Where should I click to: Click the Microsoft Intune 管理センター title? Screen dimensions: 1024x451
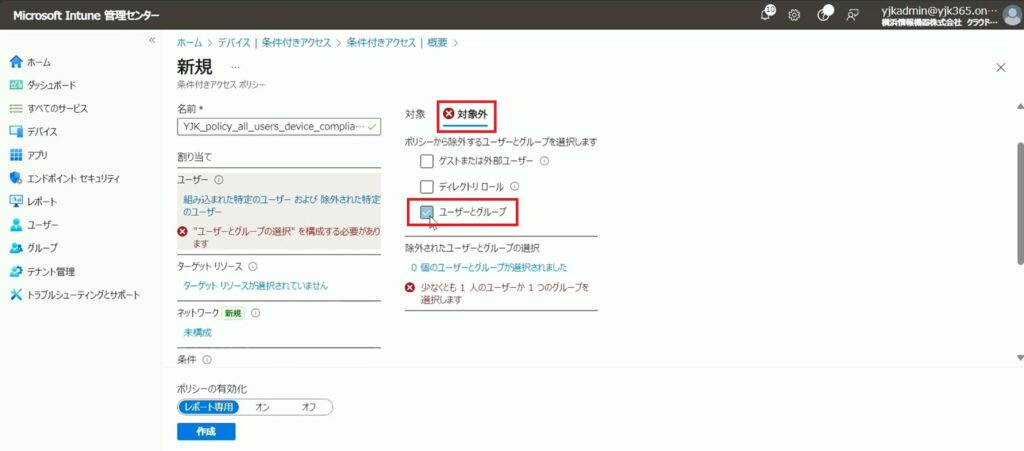pos(86,15)
